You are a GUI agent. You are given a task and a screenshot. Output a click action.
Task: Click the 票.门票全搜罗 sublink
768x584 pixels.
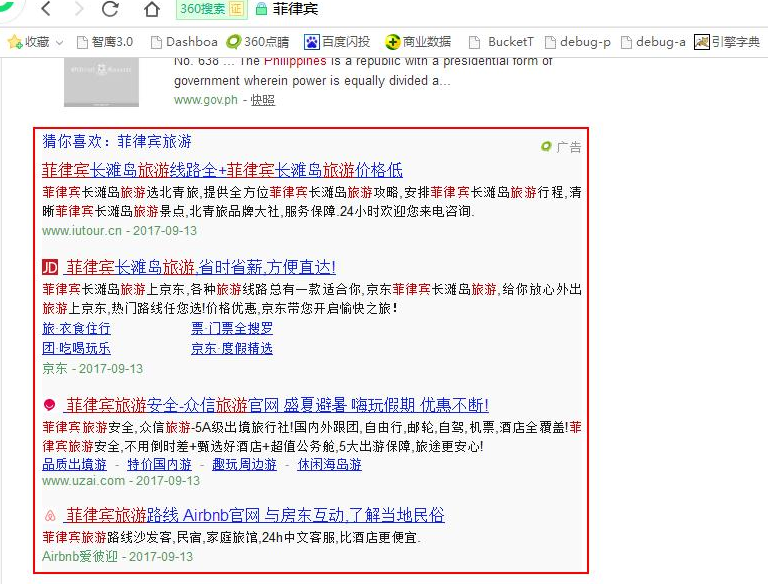231,328
